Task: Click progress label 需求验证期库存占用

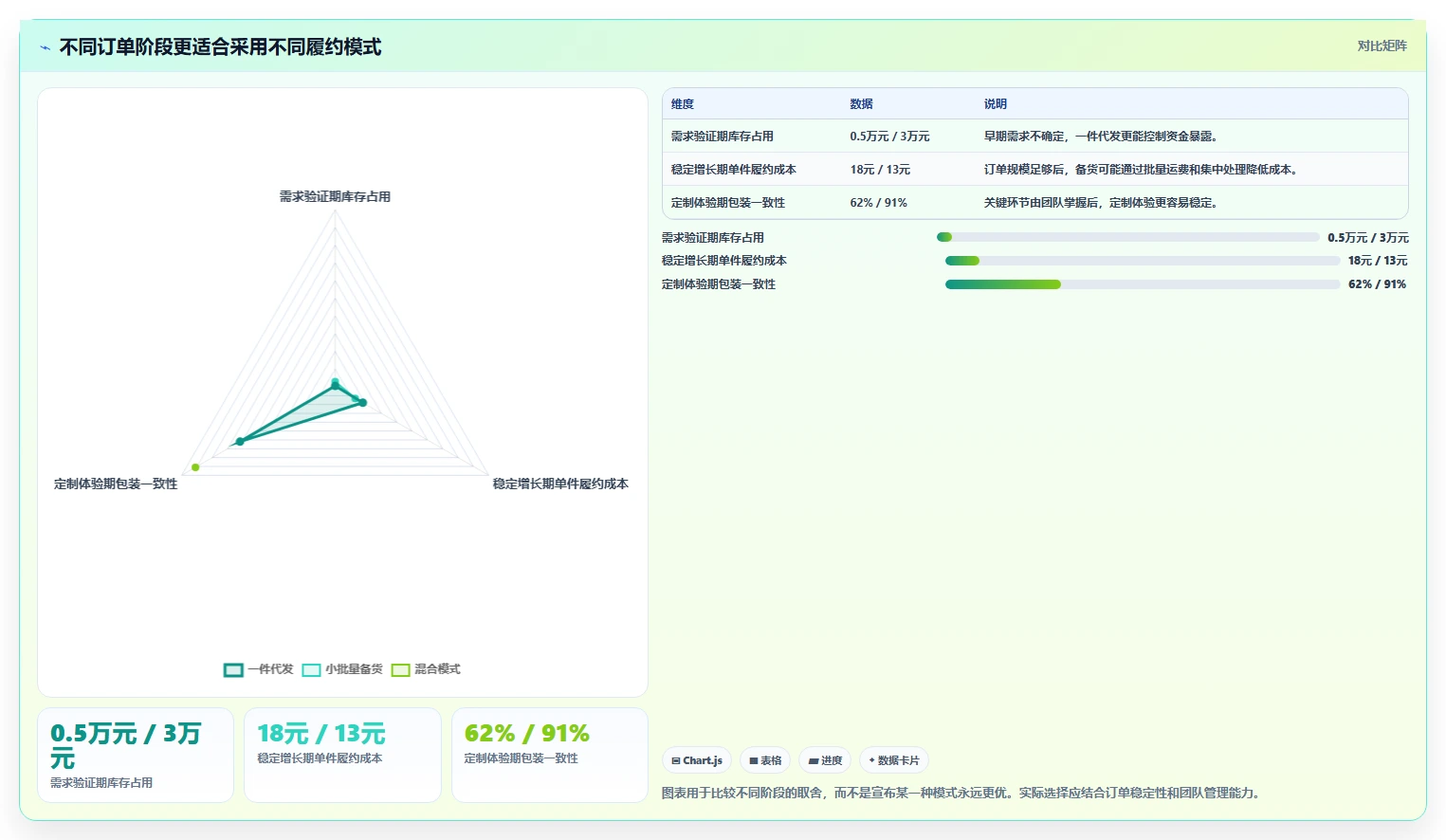Action: pyautogui.click(x=713, y=238)
